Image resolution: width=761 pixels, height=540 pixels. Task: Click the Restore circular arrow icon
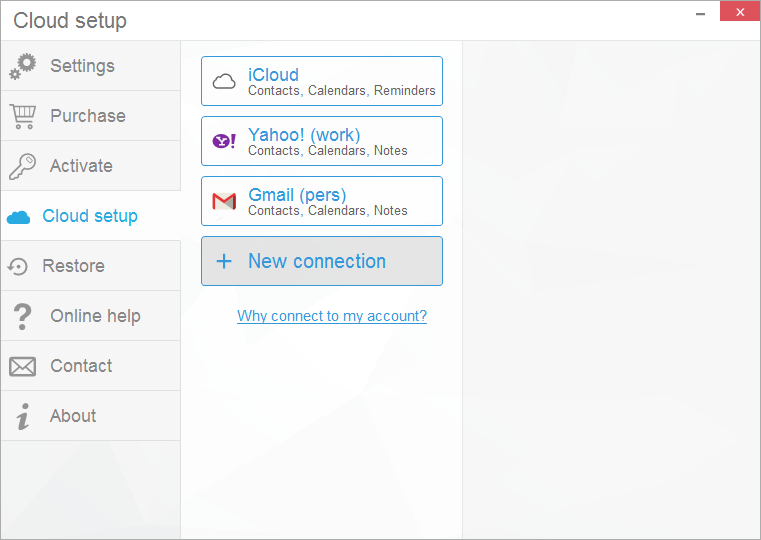(x=18, y=266)
